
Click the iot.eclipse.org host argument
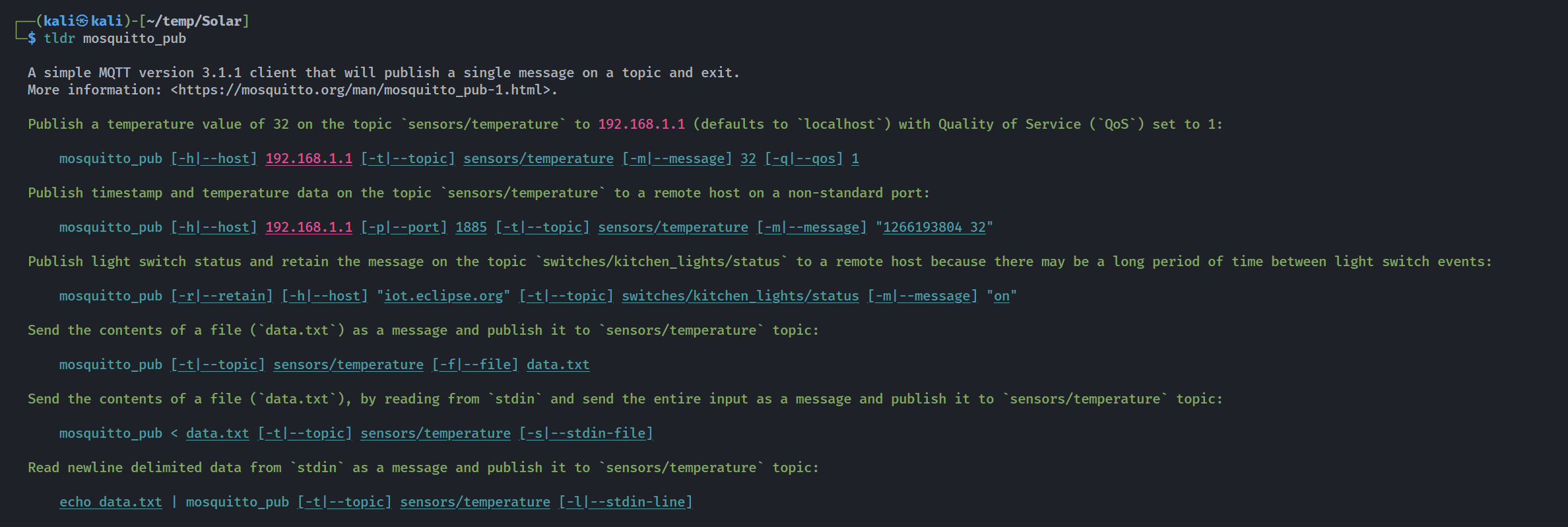pos(443,296)
